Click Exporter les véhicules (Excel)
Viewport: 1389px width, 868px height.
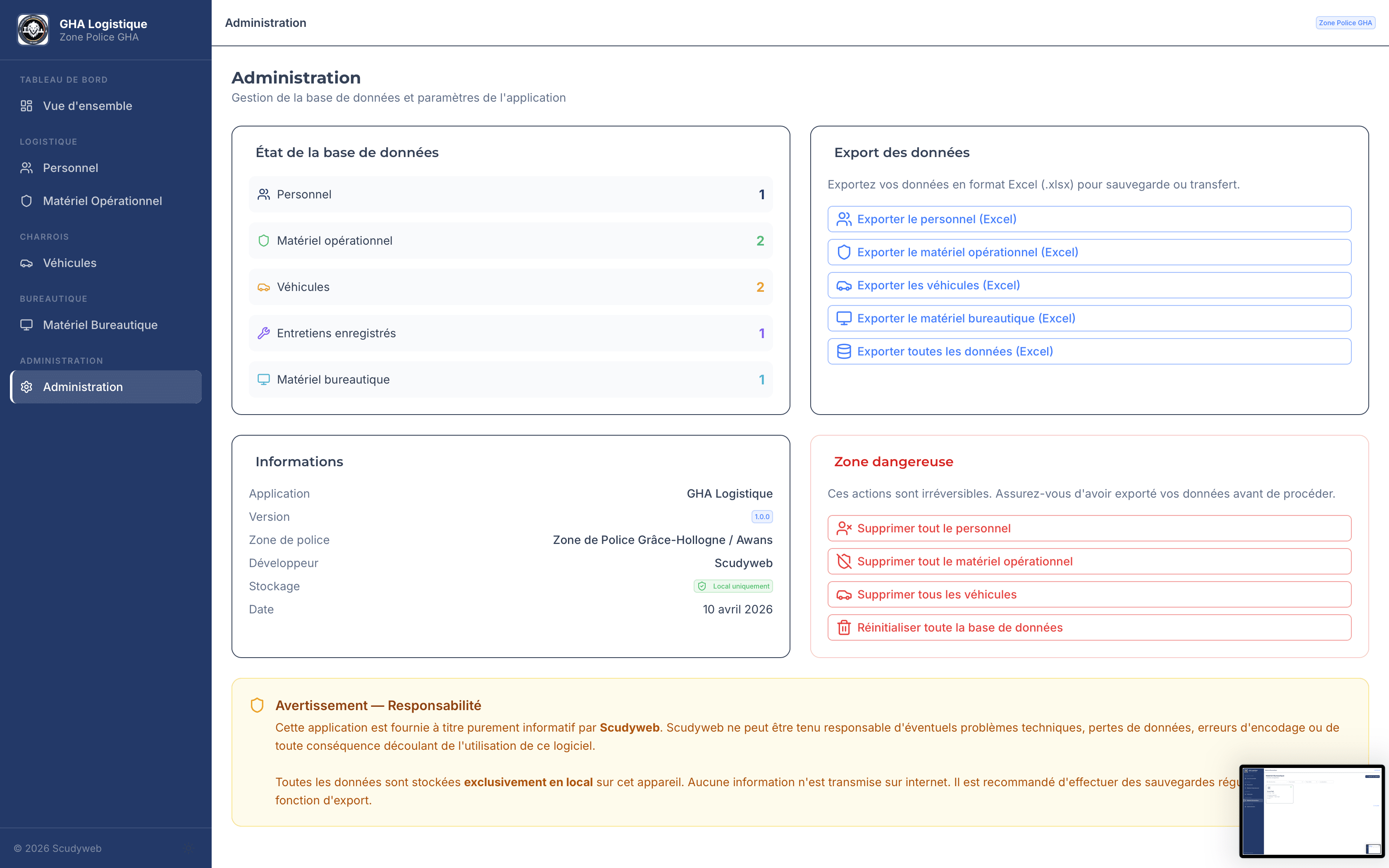pyautogui.click(x=1089, y=285)
